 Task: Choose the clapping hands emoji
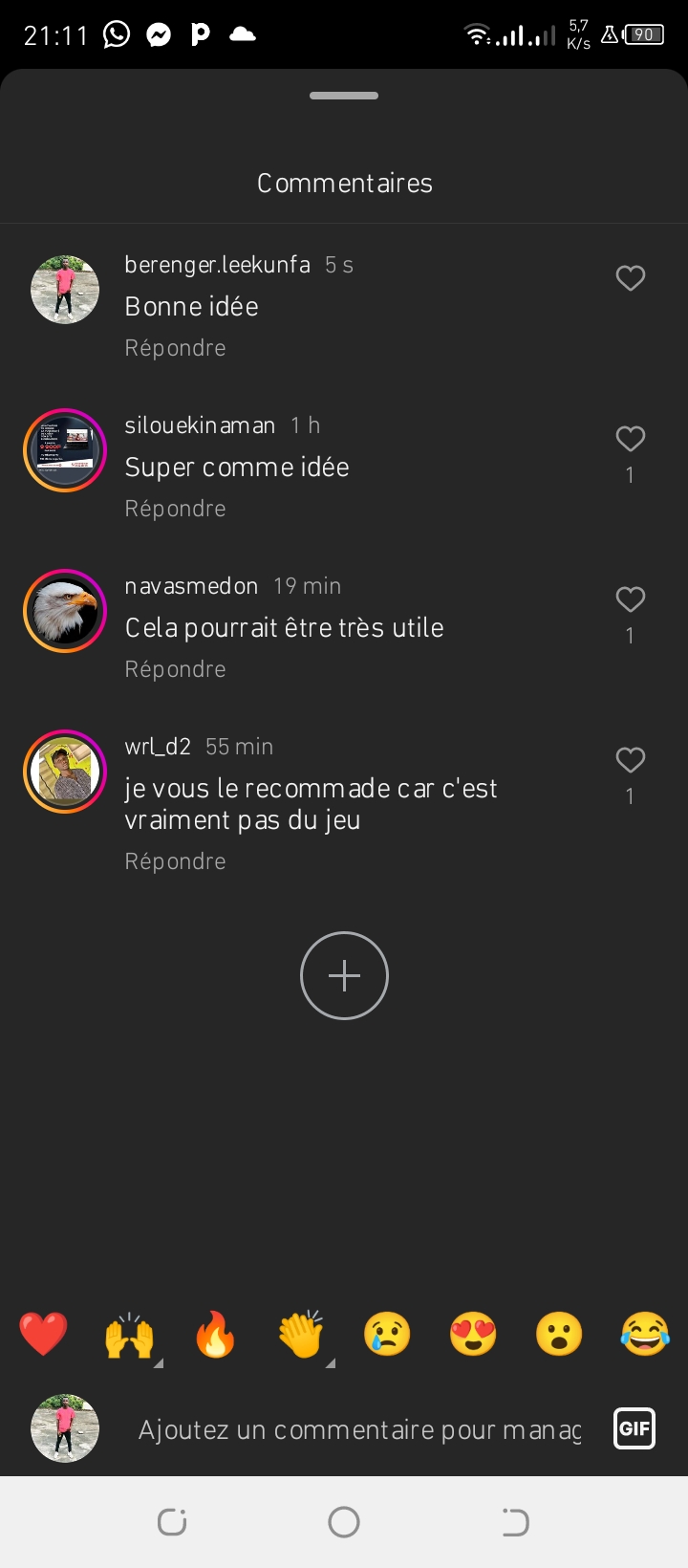coord(301,1334)
